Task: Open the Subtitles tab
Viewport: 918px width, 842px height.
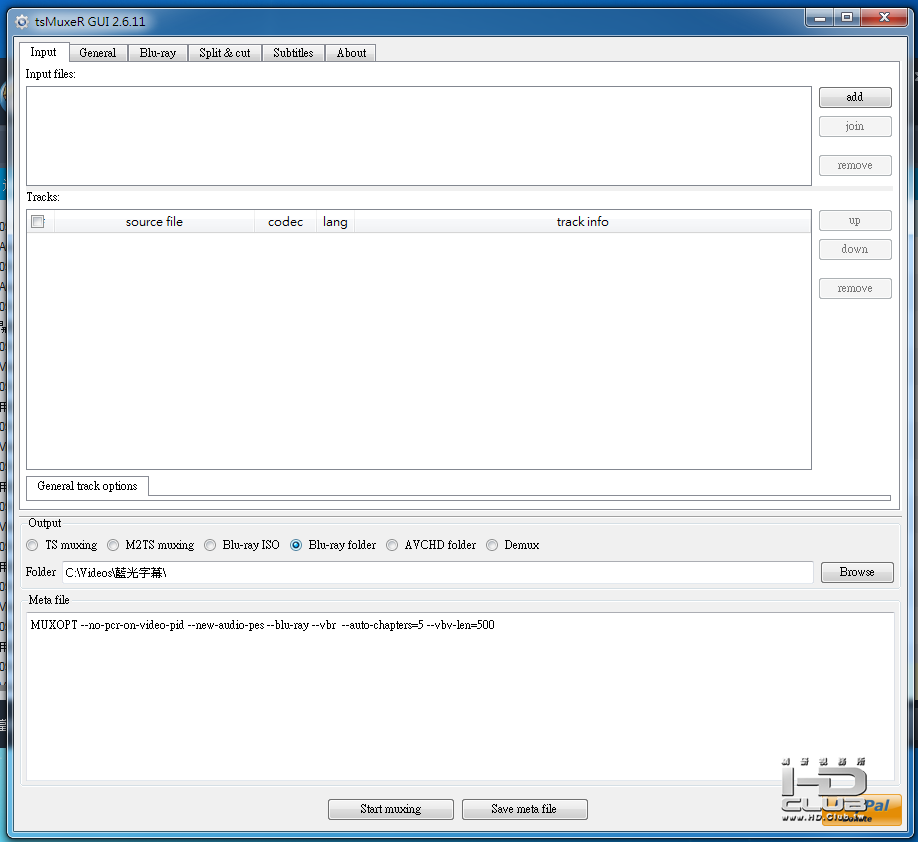Action: click(293, 53)
